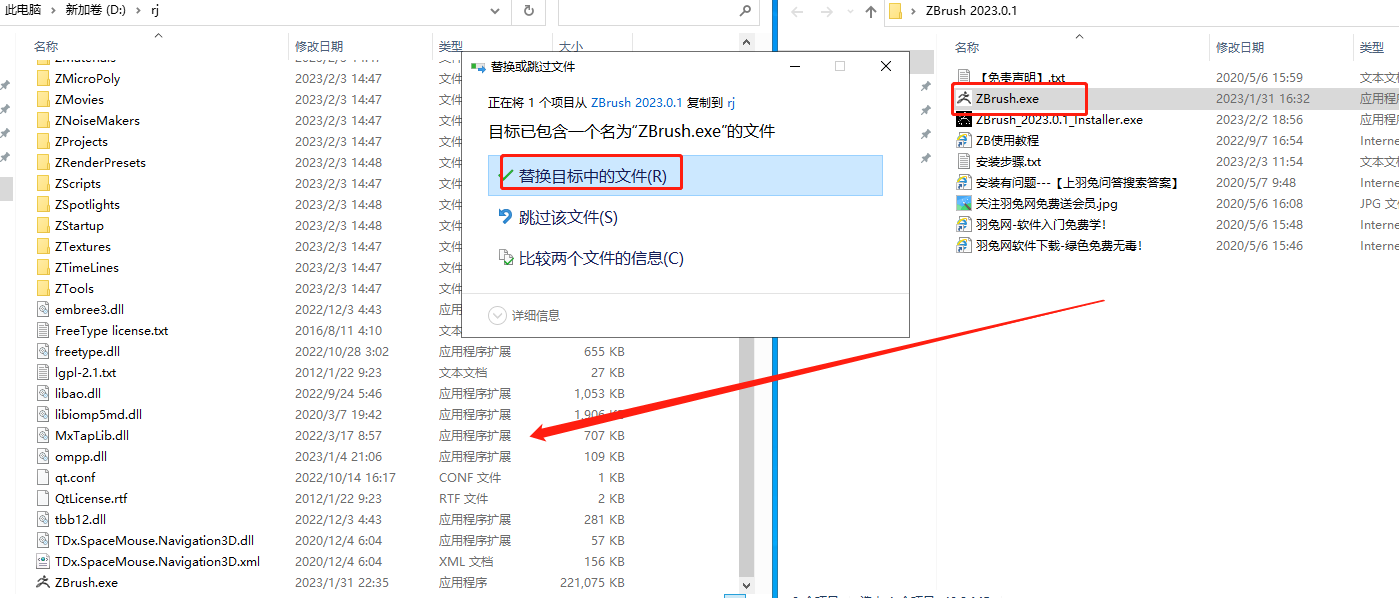
Task: Select libiomp5md.dll in the file list
Action: pyautogui.click(x=98, y=414)
